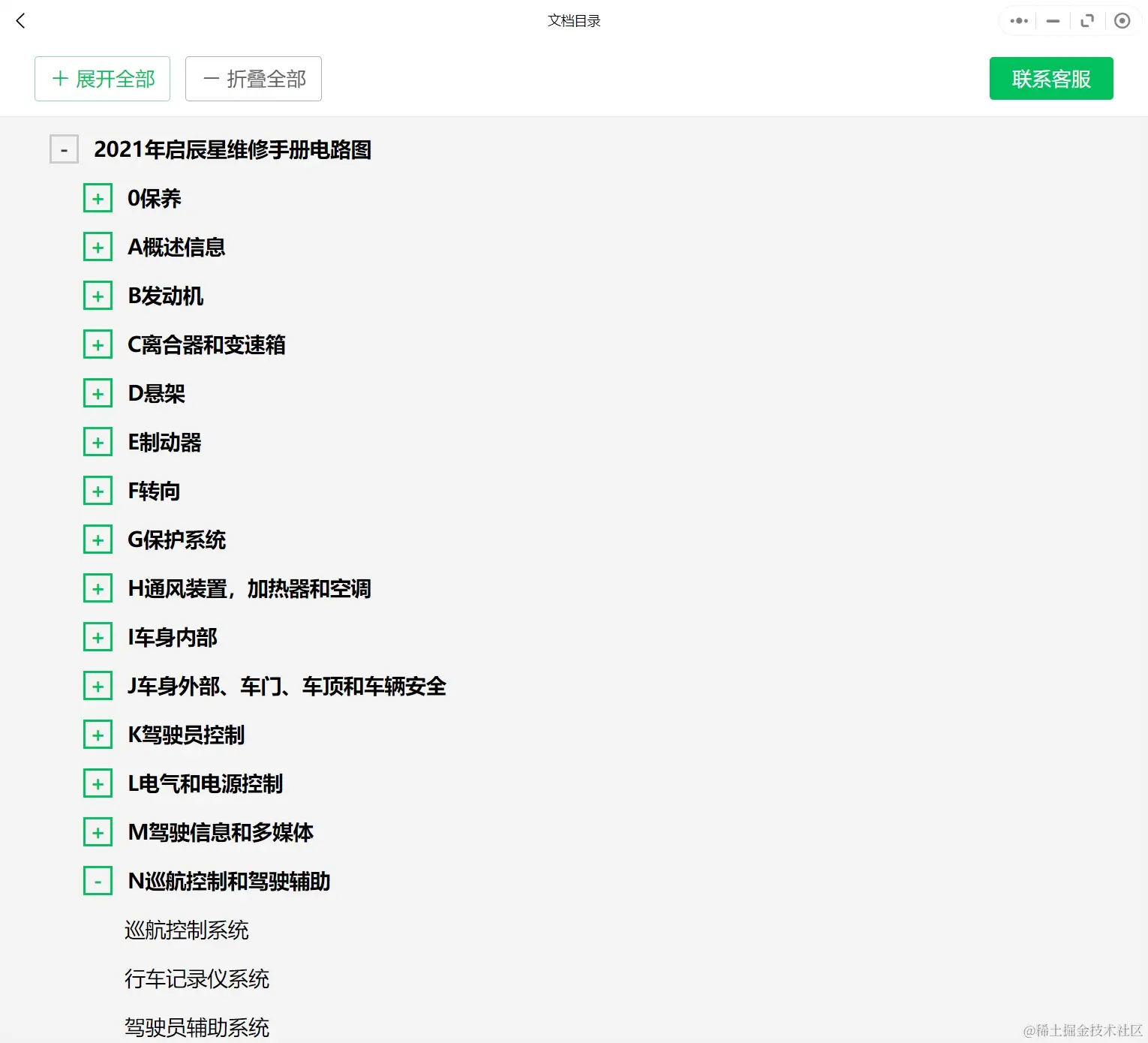Click the 联系客服 button

[1050, 78]
